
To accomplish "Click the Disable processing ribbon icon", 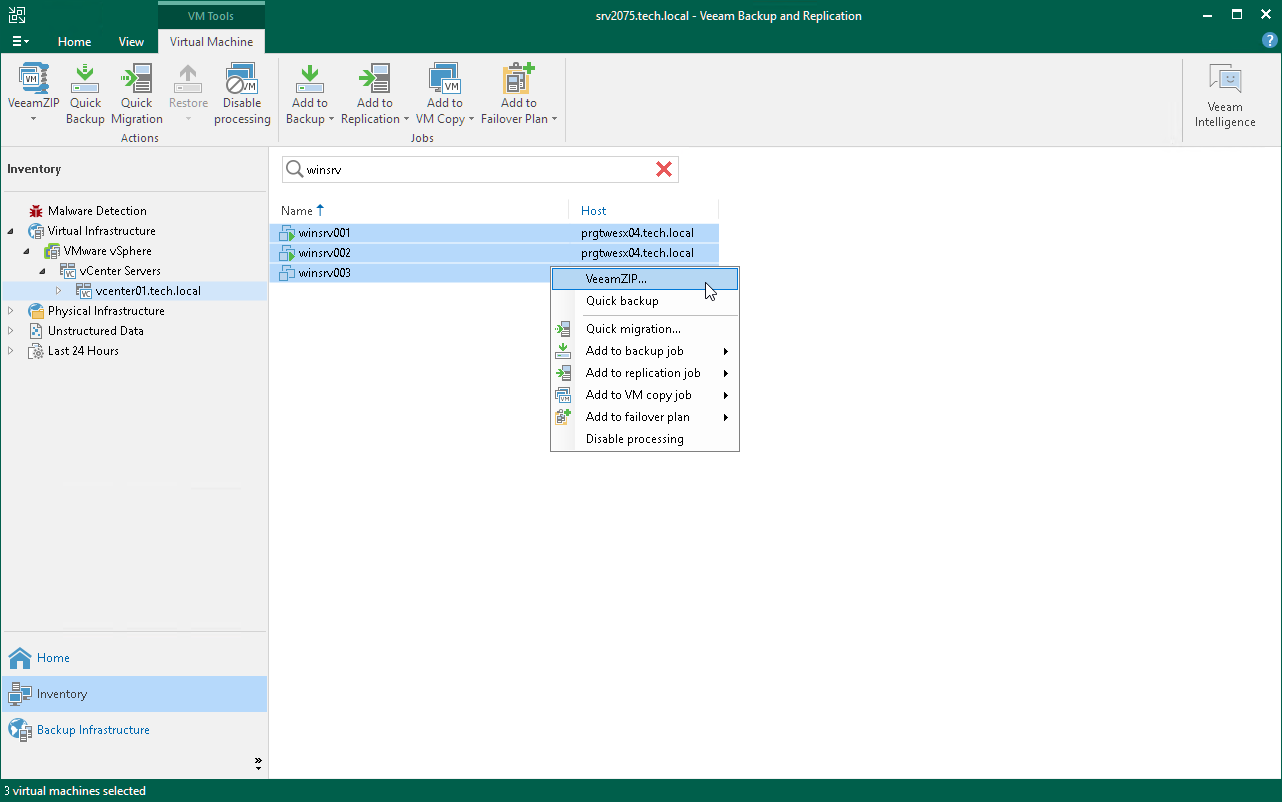I will coord(242,90).
